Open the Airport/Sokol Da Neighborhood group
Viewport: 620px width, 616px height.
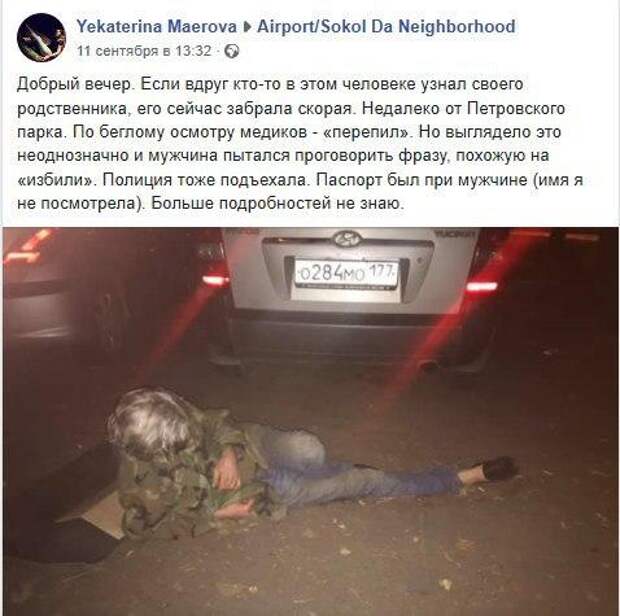point(386,26)
